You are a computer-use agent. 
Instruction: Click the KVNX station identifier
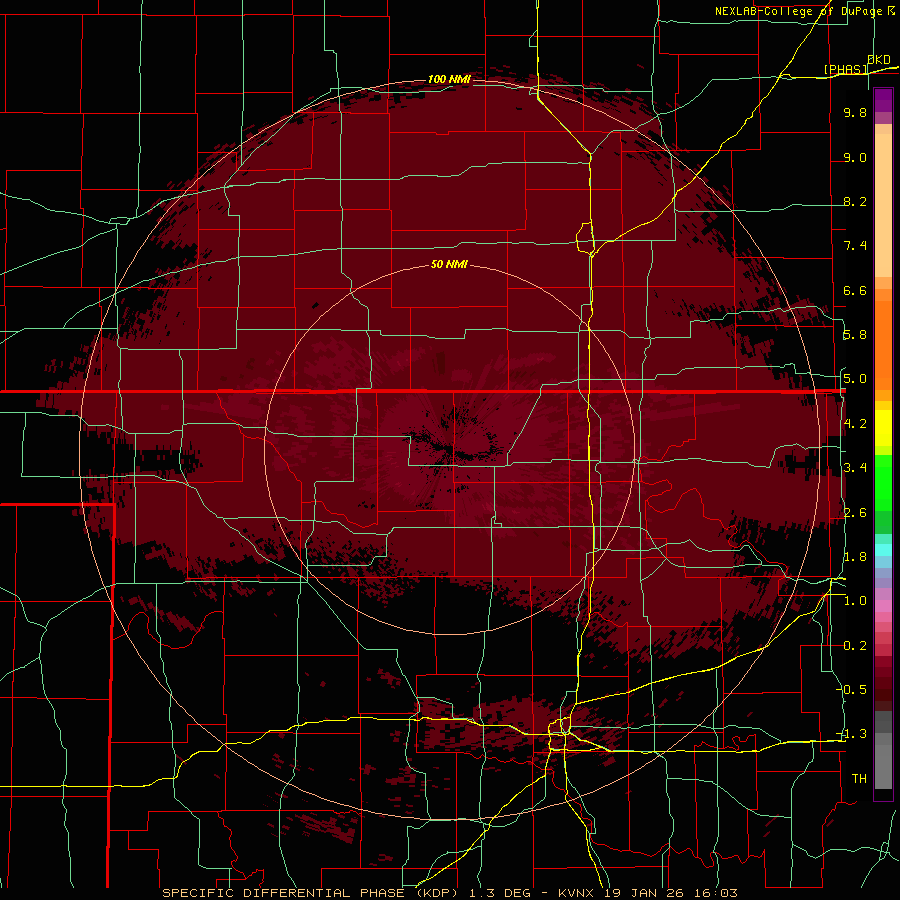[578, 893]
